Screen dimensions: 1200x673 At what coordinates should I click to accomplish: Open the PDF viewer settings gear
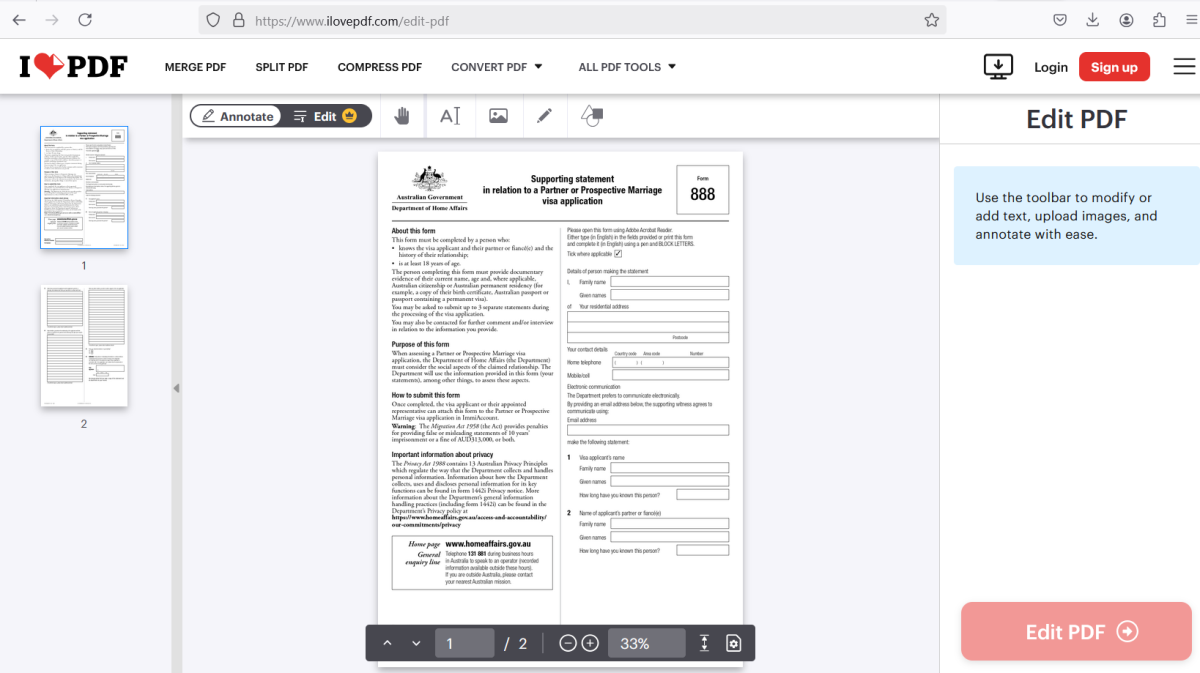[733, 643]
